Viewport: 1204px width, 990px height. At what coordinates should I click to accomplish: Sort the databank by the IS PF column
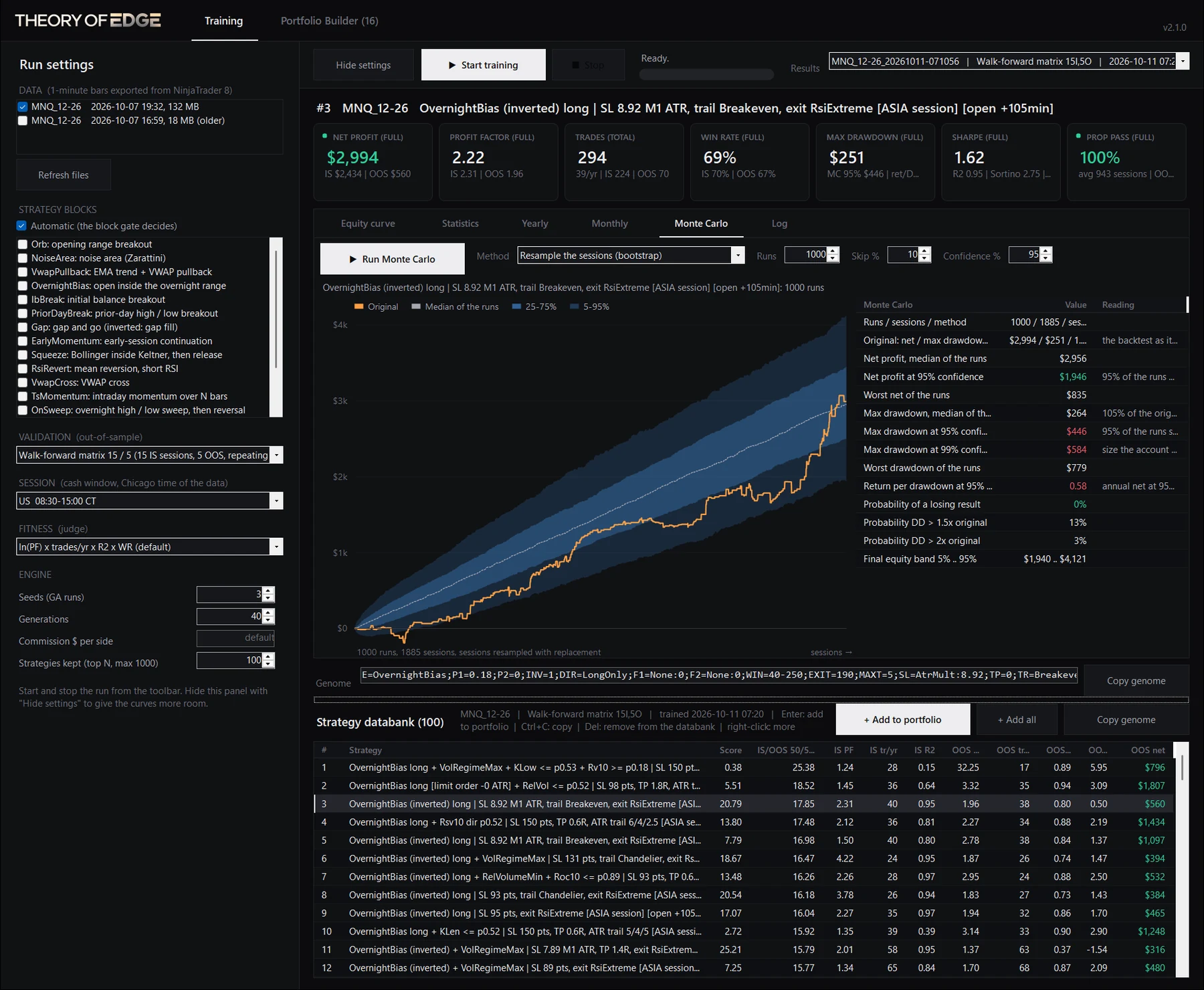tap(843, 750)
